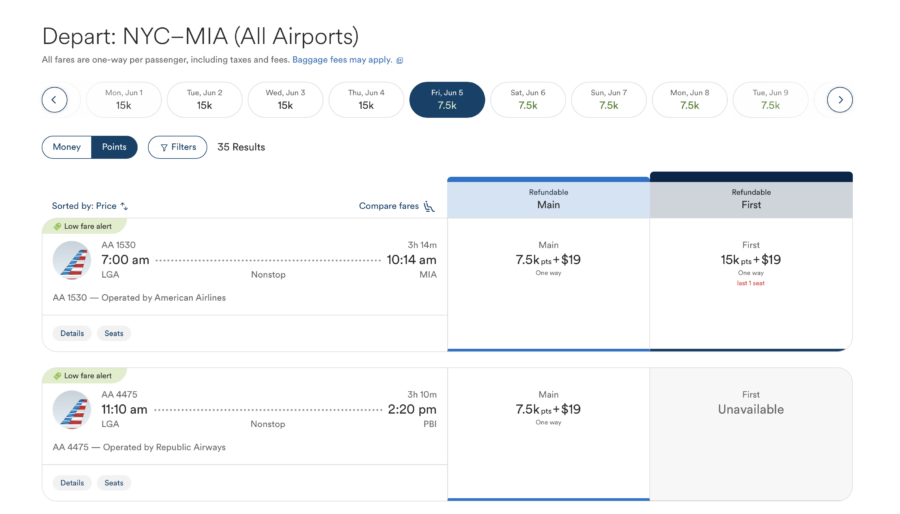Select Tue, Jun 9 date tab

click(x=770, y=100)
